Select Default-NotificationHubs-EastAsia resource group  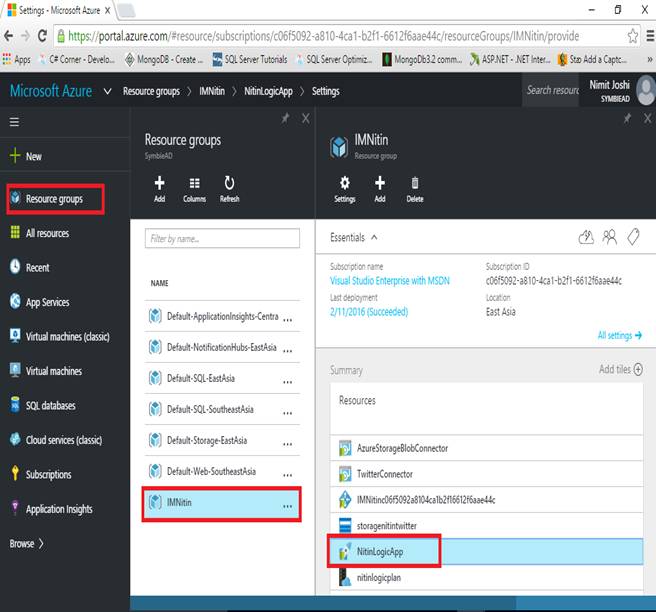click(x=222, y=347)
